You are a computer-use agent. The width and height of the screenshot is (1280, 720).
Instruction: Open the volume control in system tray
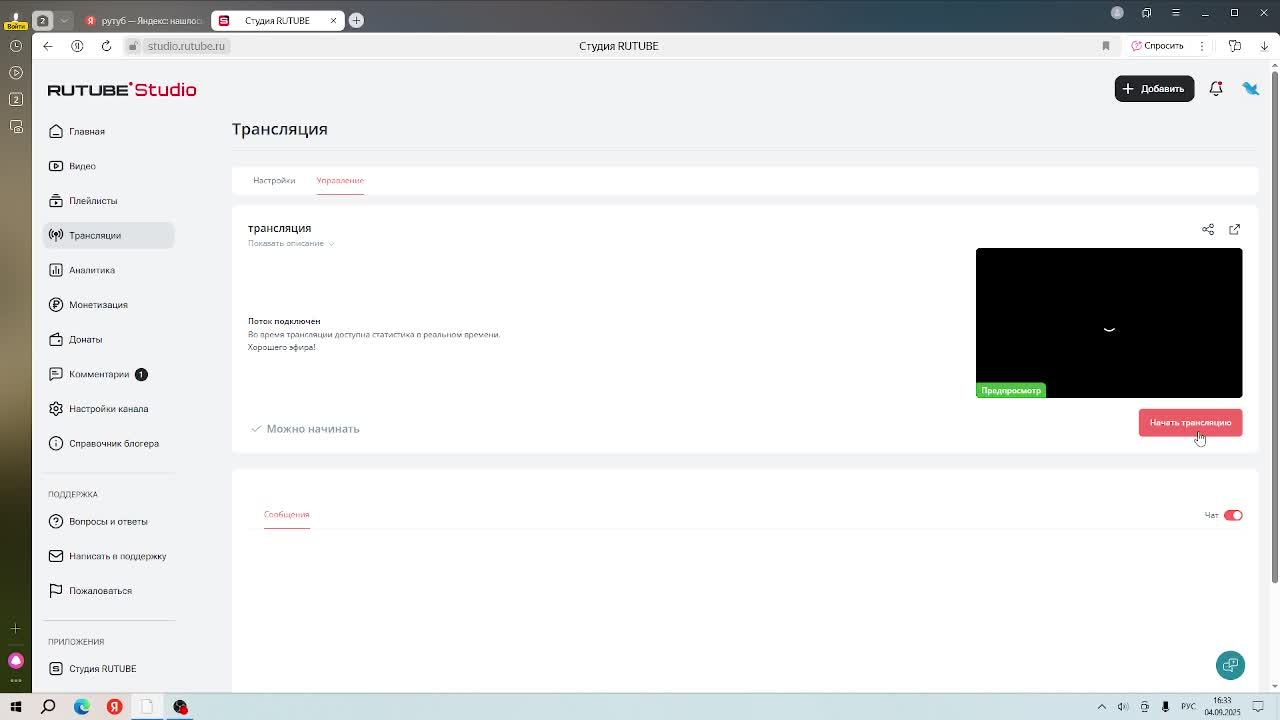[1123, 707]
